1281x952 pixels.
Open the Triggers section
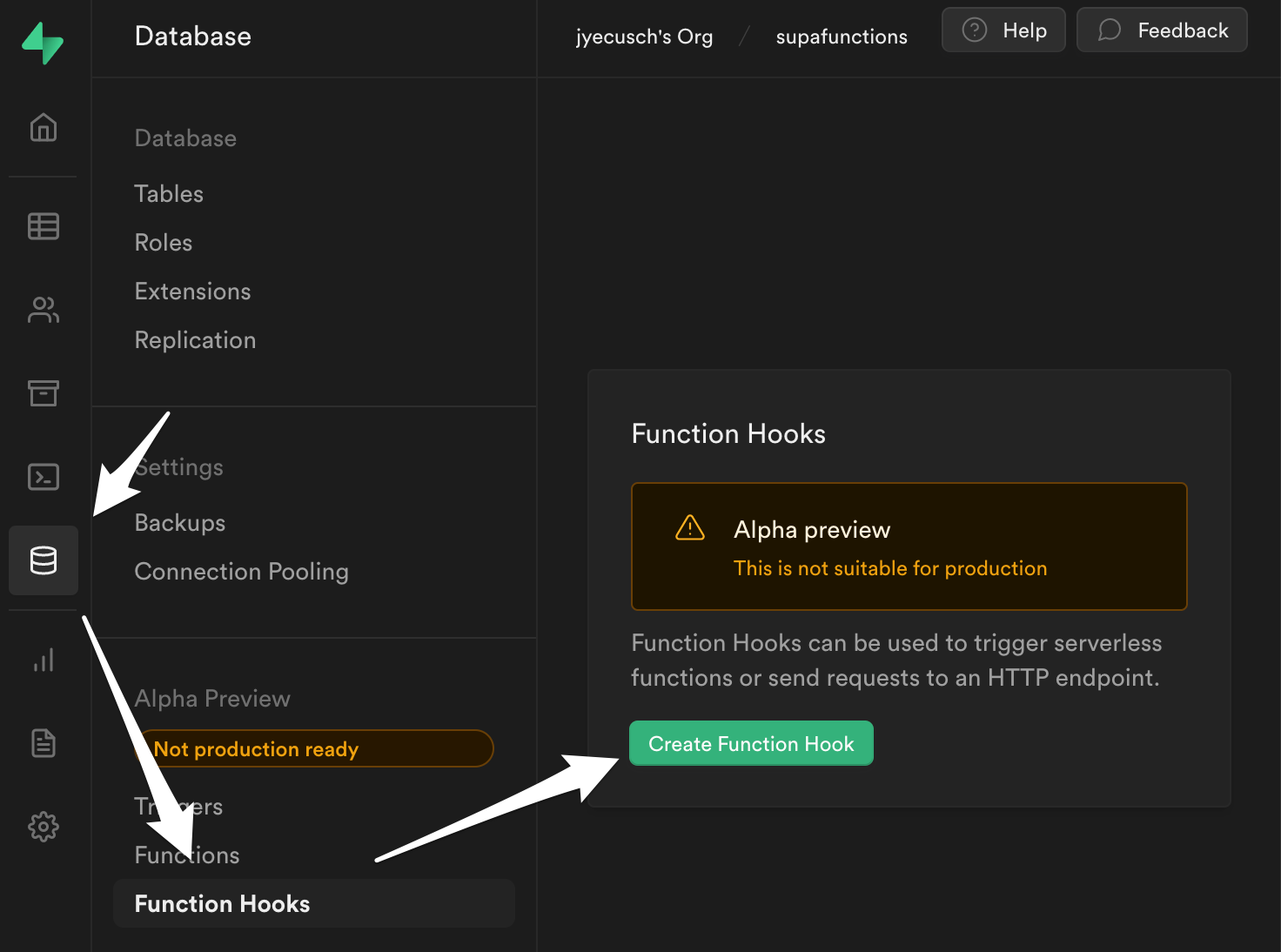(x=178, y=806)
